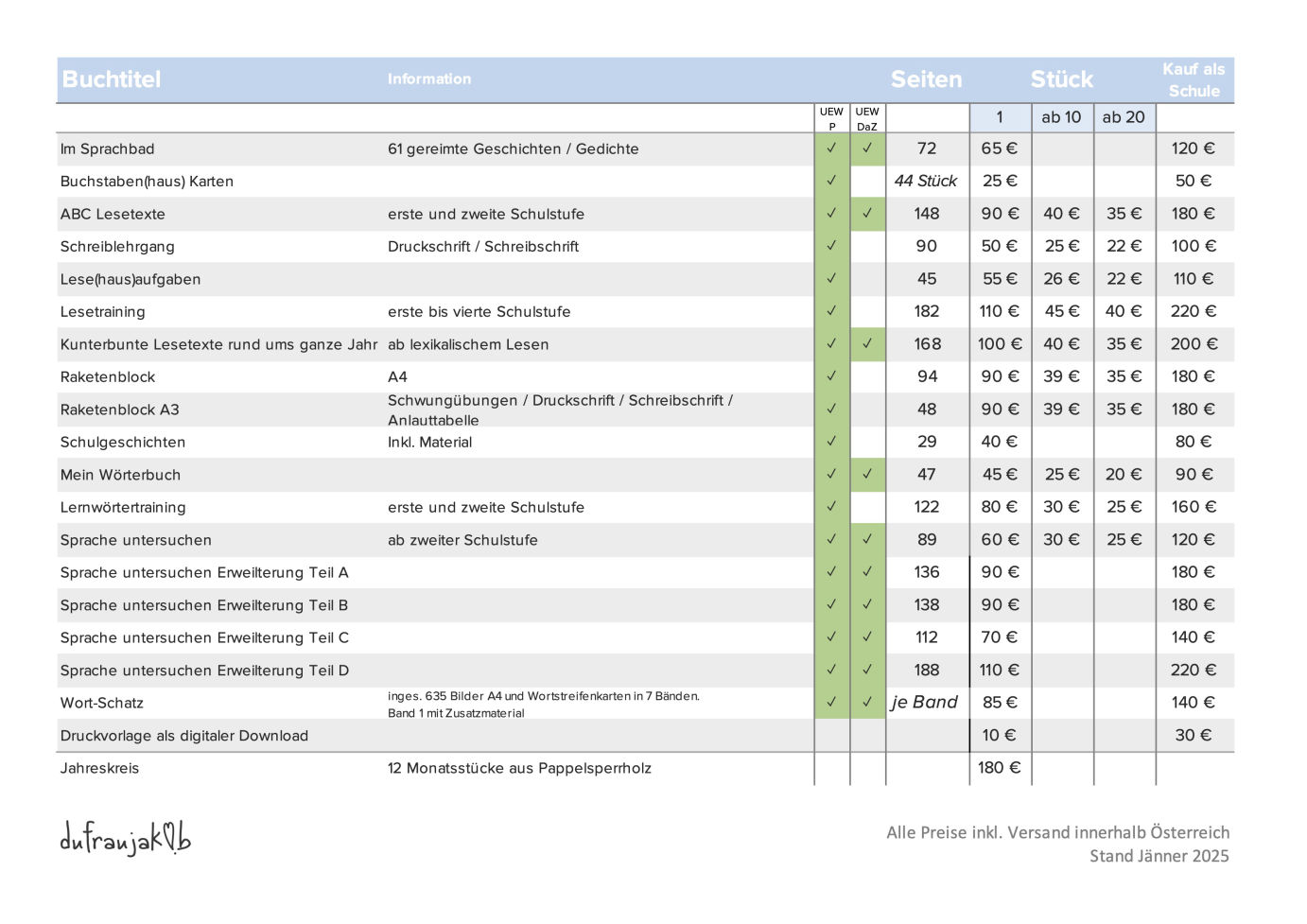The image size is (1307, 924).
Task: Click the UEW P checkmark for Wort-Schatz
Action: [x=831, y=703]
